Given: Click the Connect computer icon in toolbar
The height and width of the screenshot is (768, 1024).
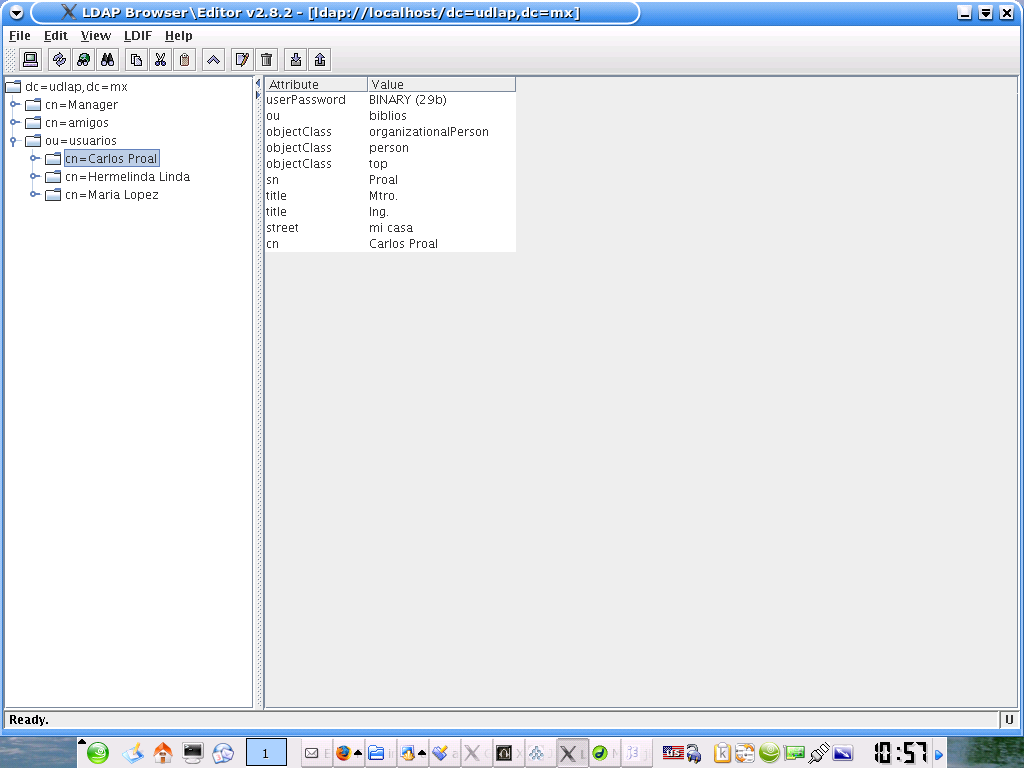Looking at the screenshot, I should [30, 60].
